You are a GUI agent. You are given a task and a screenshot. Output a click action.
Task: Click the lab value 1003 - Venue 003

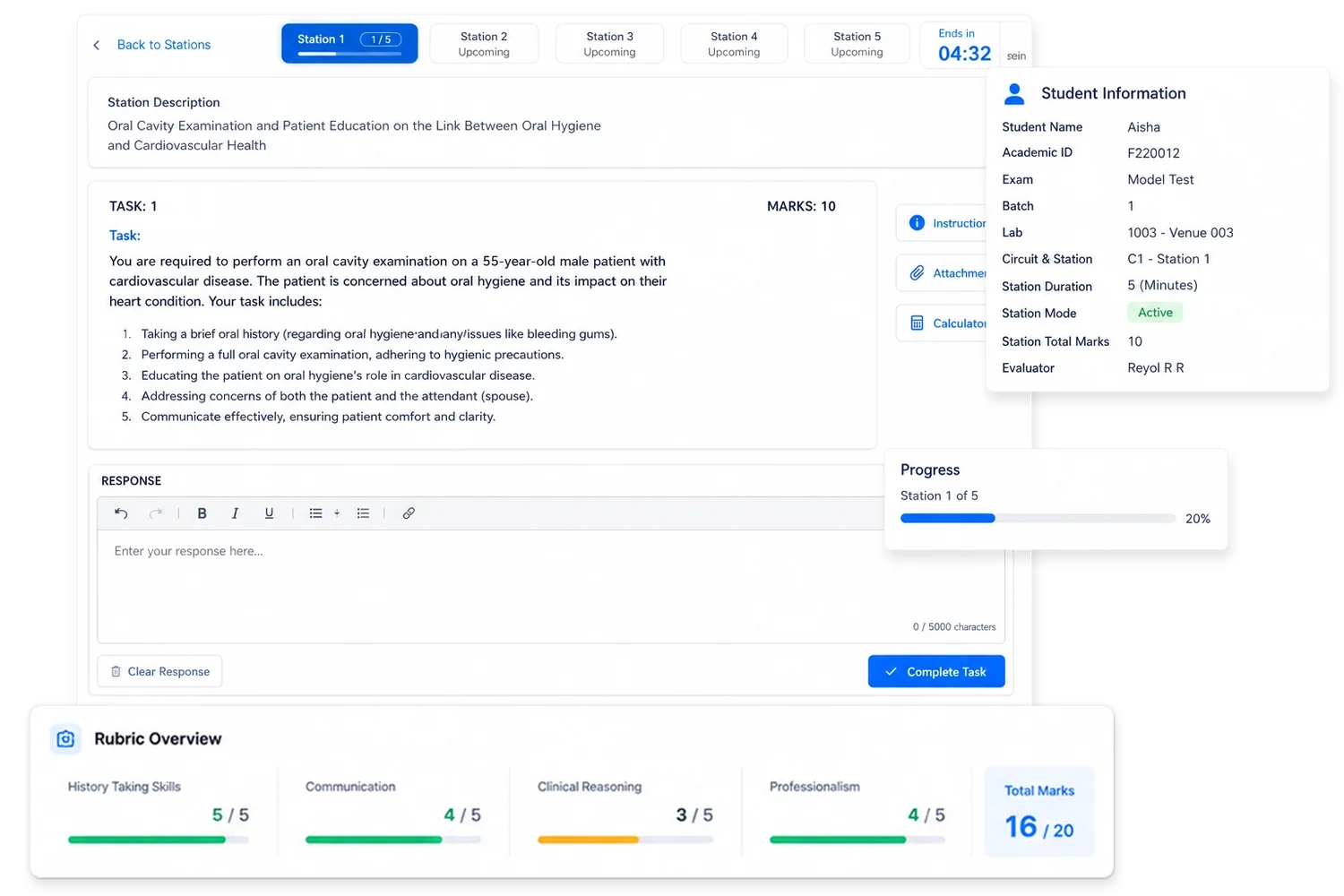pos(1180,233)
